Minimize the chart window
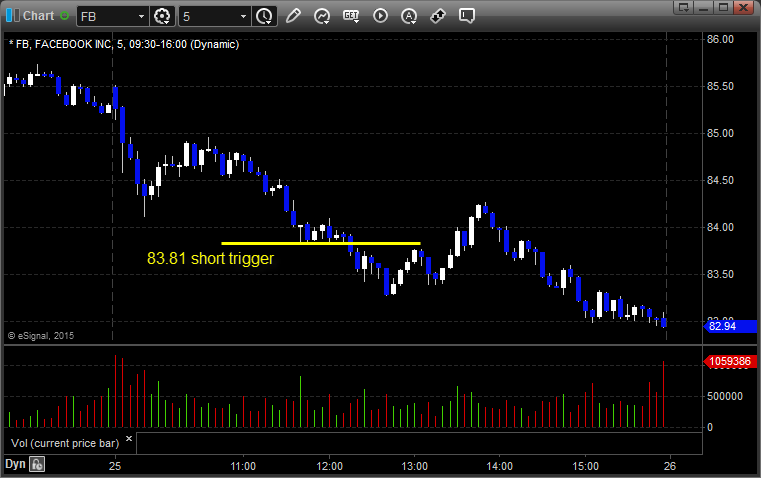Screen dimensions: 761x478 tap(704, 7)
